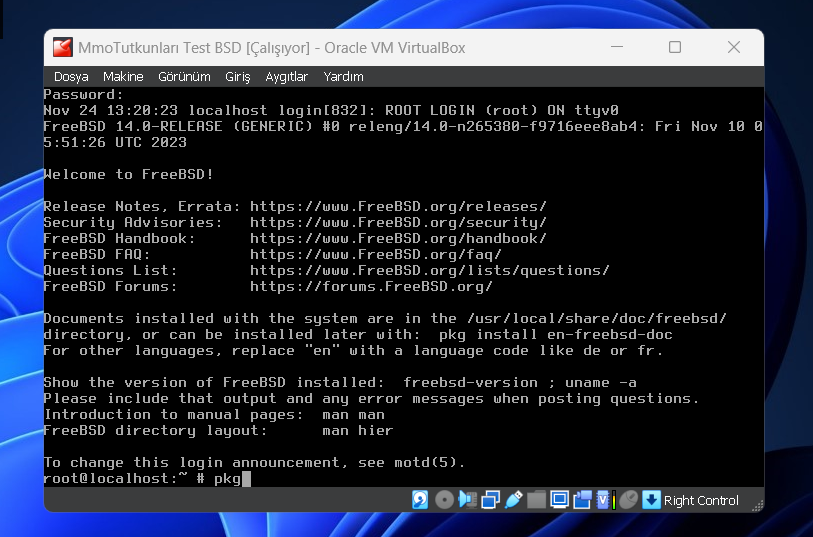
Task: Click the window resize grip
Action: click(x=757, y=505)
